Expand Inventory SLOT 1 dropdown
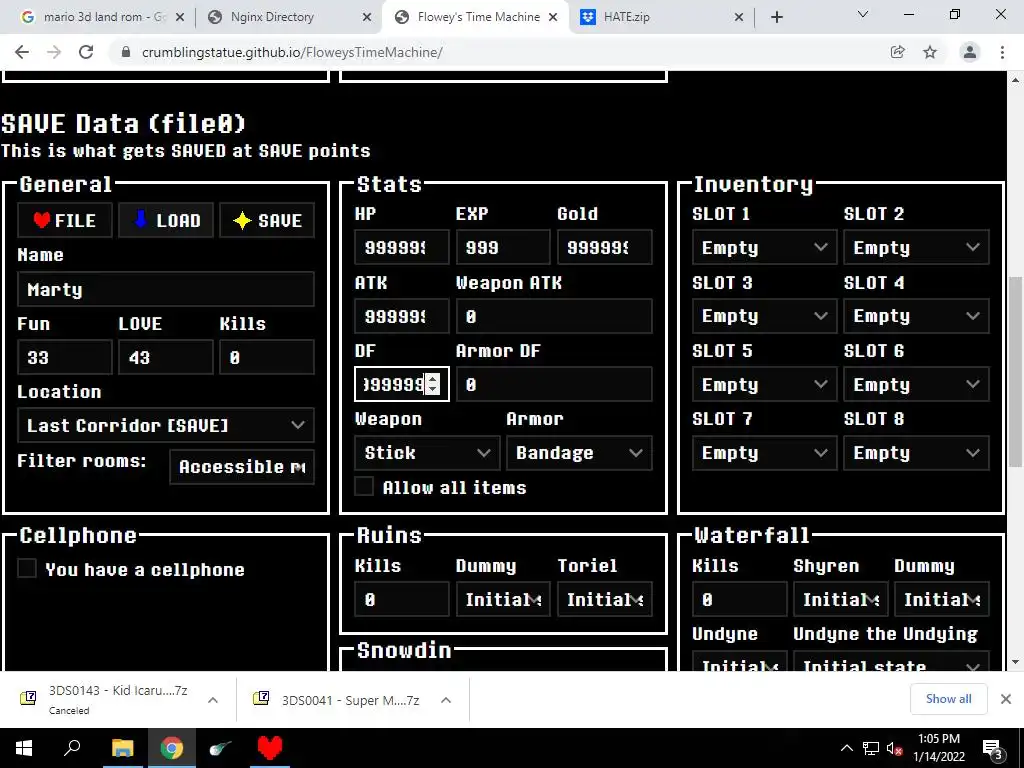The height and width of the screenshot is (768, 1024). tap(764, 248)
